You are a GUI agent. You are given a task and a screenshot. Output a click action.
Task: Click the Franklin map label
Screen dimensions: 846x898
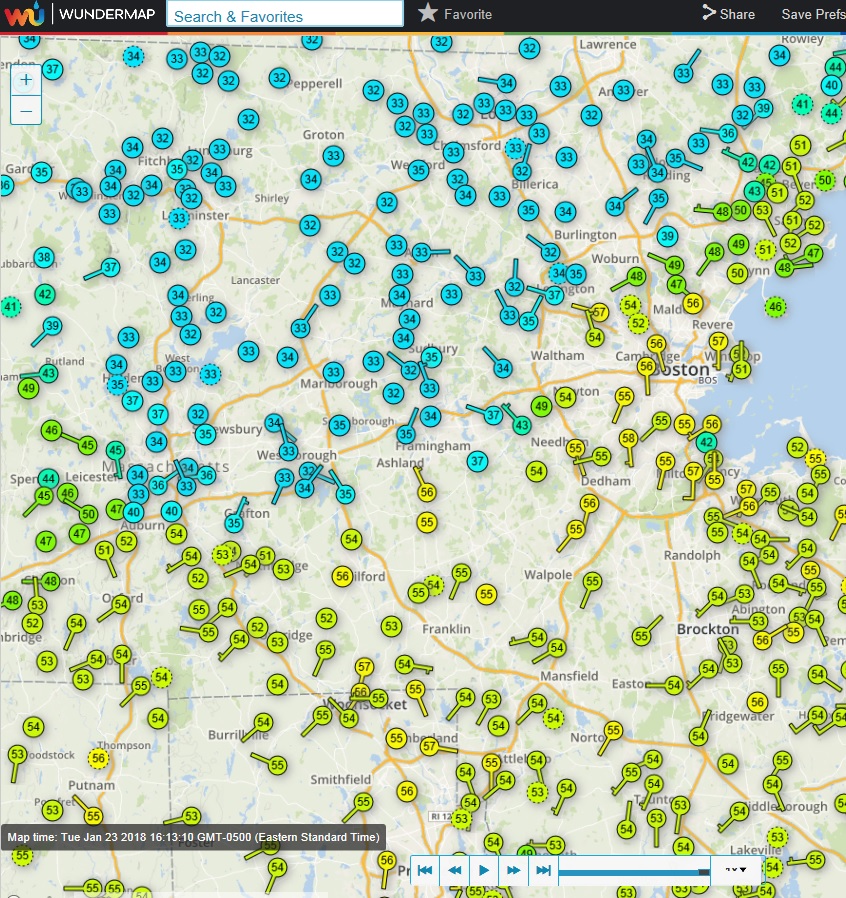[x=446, y=629]
